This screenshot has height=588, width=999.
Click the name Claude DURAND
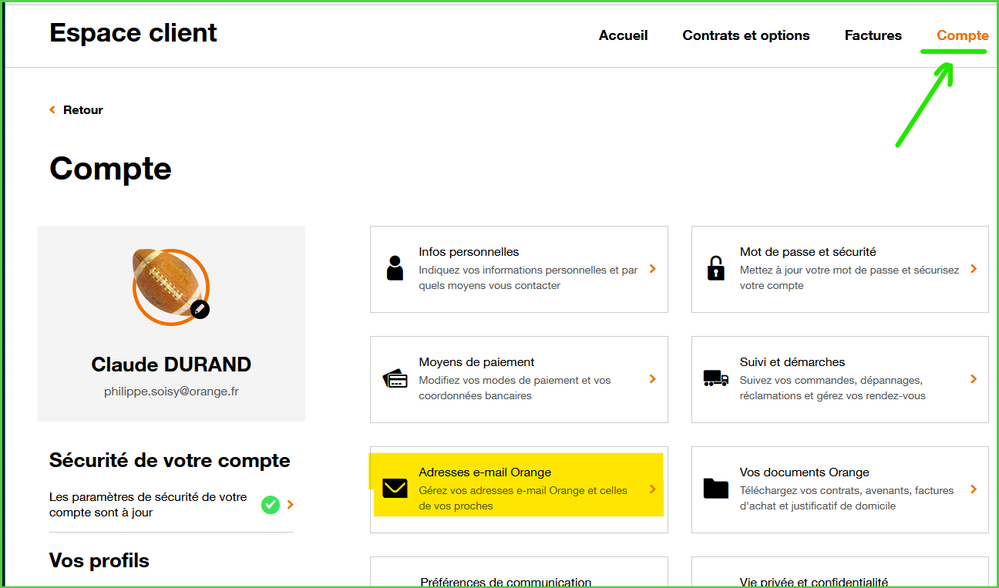(171, 364)
